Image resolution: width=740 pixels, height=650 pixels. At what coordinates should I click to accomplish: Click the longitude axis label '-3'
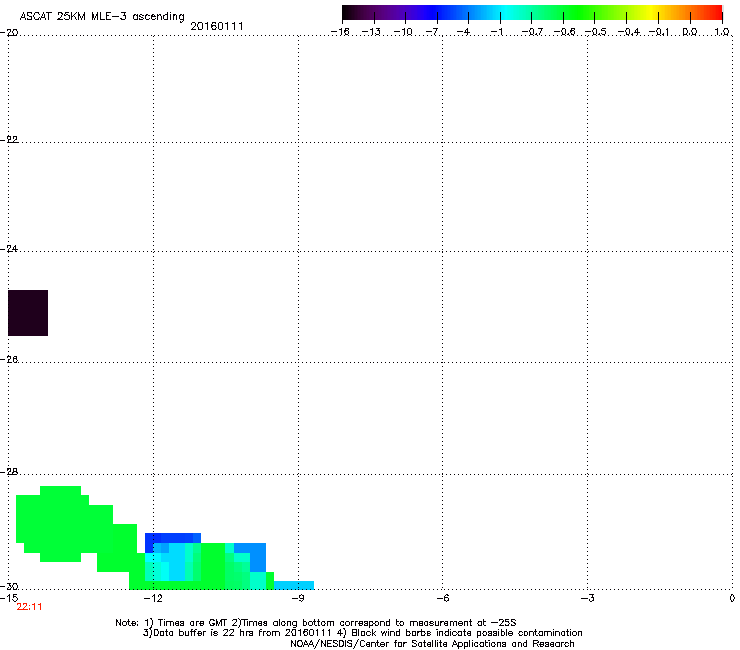(588, 598)
